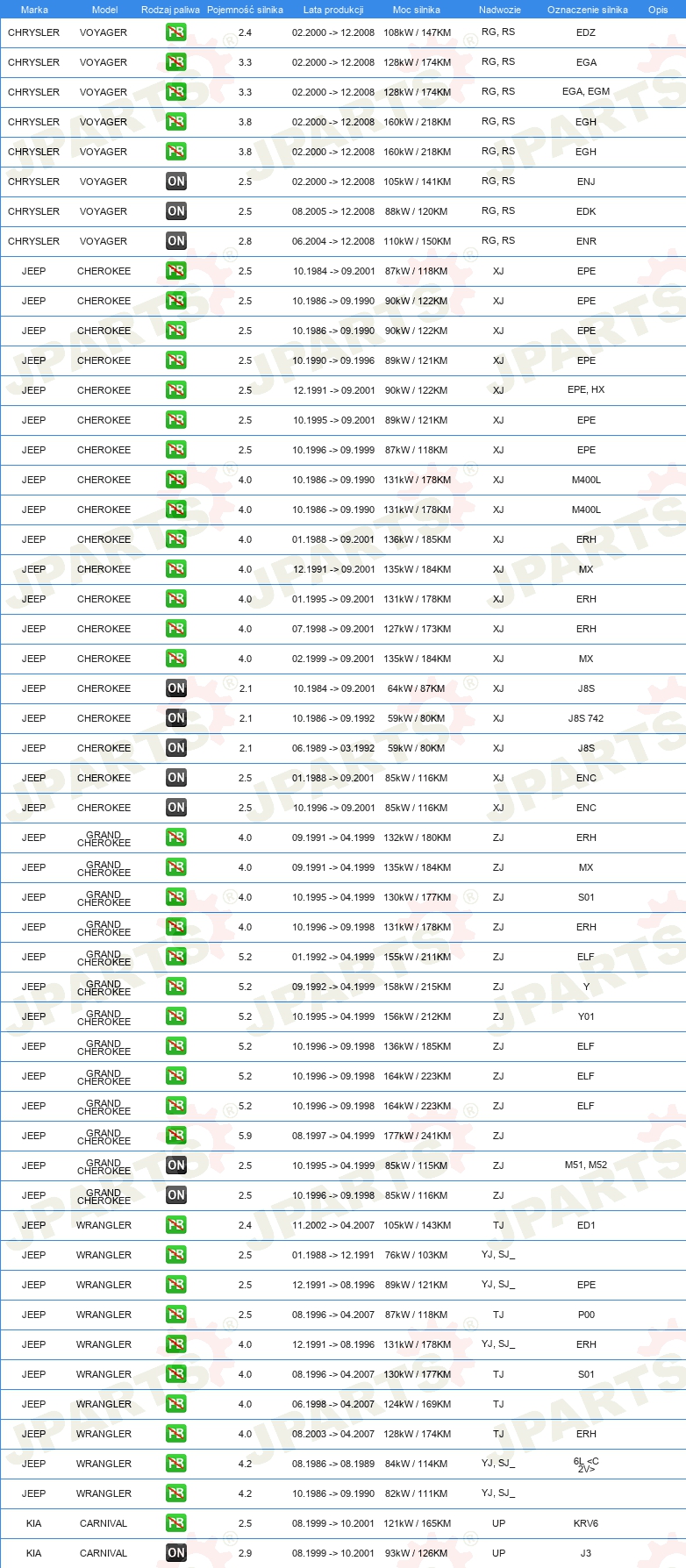686x1568 pixels.
Task: Select the engine code cell ENR
Action: [586, 241]
